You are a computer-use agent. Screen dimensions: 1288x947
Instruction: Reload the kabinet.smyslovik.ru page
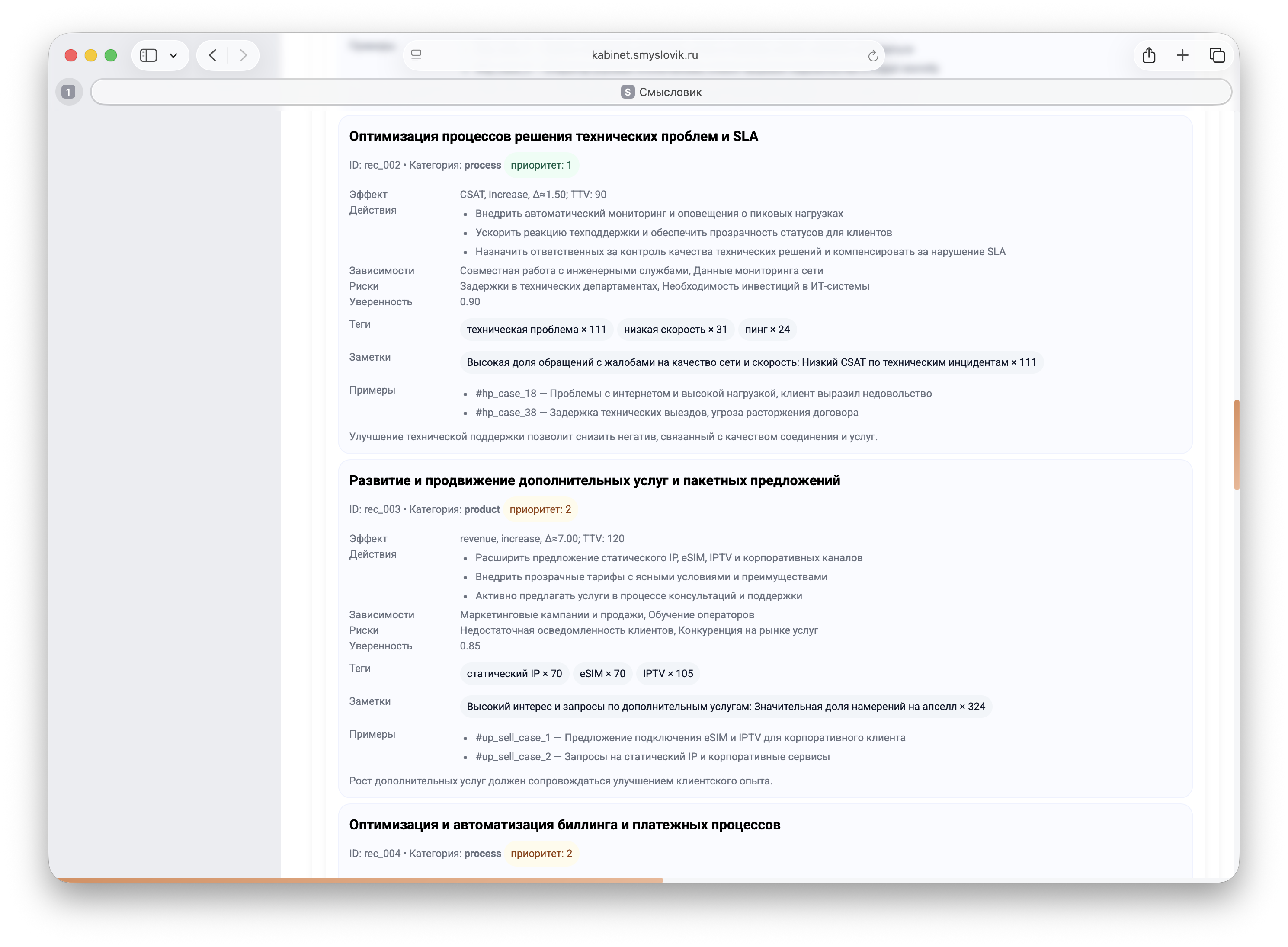(x=872, y=56)
